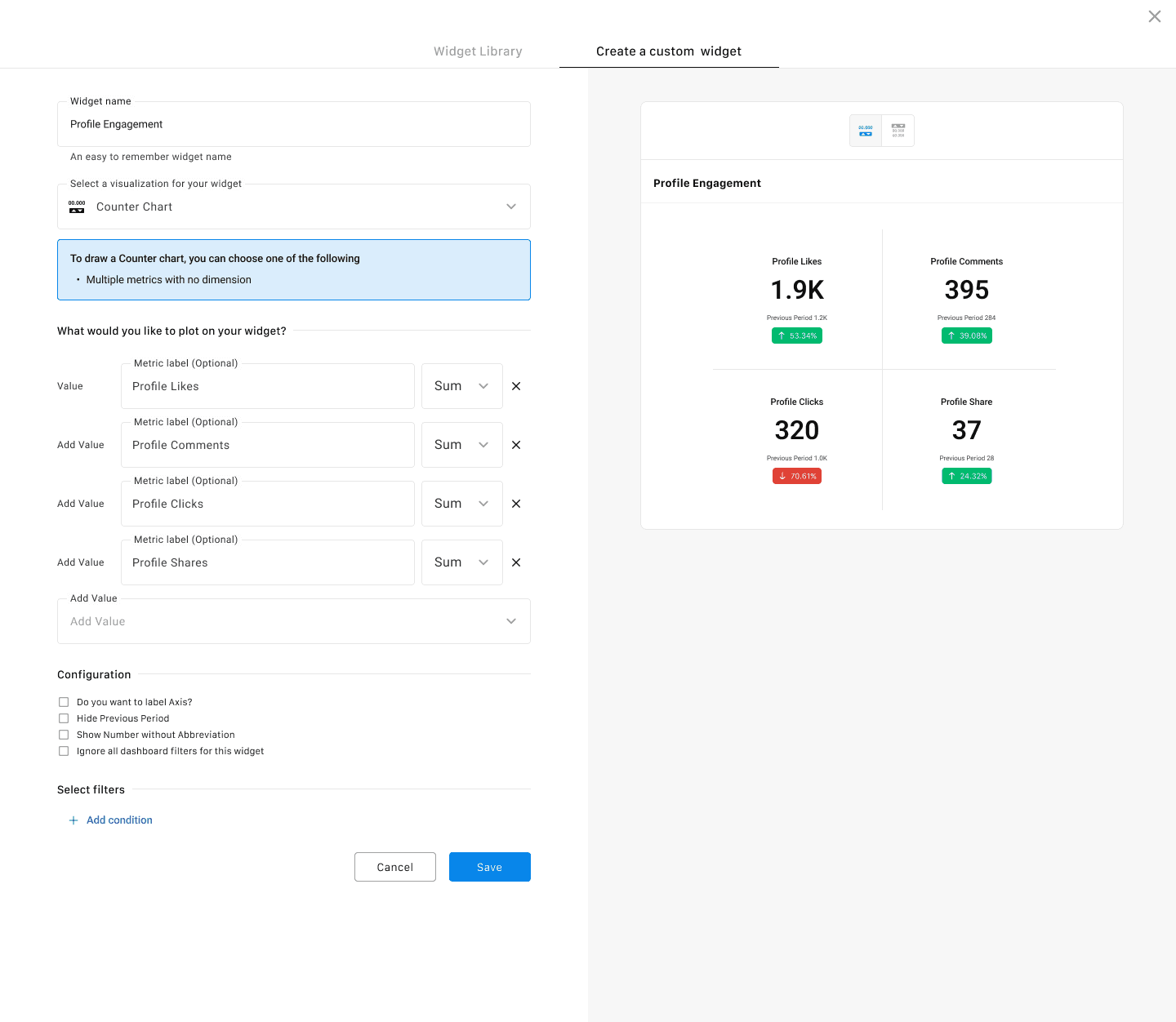Image resolution: width=1176 pixels, height=1022 pixels.
Task: Switch to the Widget Library tab
Action: [478, 51]
